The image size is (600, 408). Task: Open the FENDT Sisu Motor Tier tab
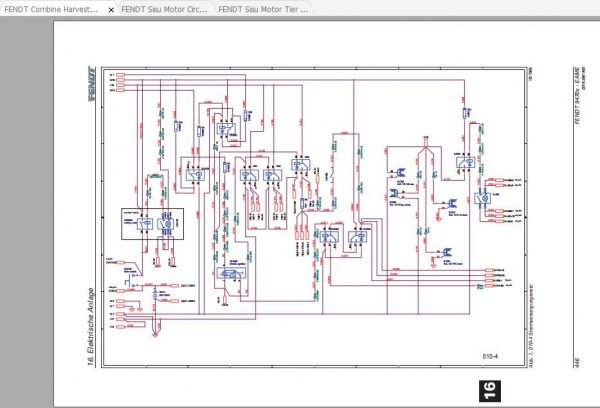point(263,9)
